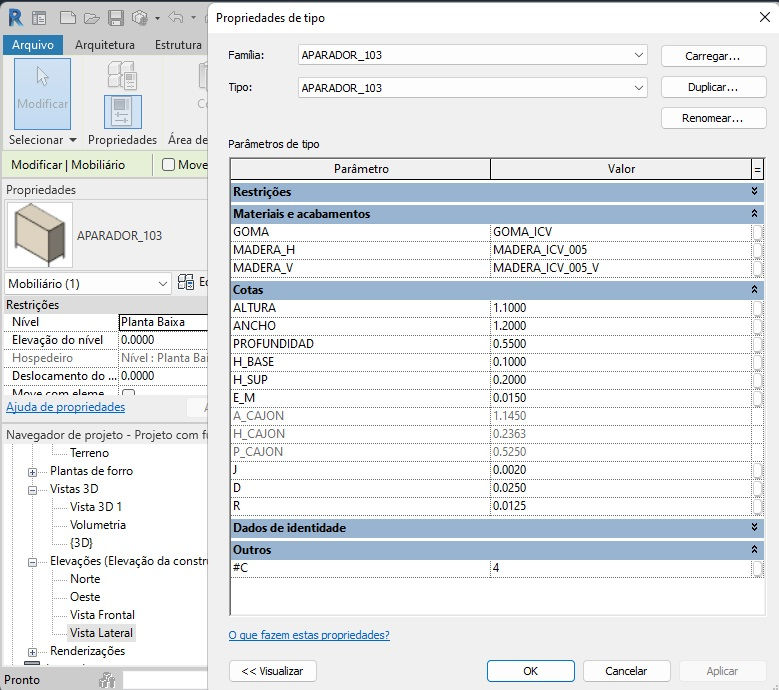Create new project from quick access toolbar
This screenshot has height=690, width=779.
click(x=68, y=18)
